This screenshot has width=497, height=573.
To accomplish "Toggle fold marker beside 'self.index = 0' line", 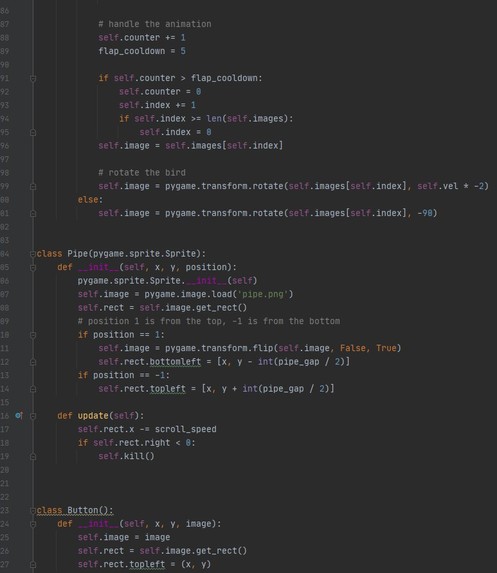I will (33, 132).
